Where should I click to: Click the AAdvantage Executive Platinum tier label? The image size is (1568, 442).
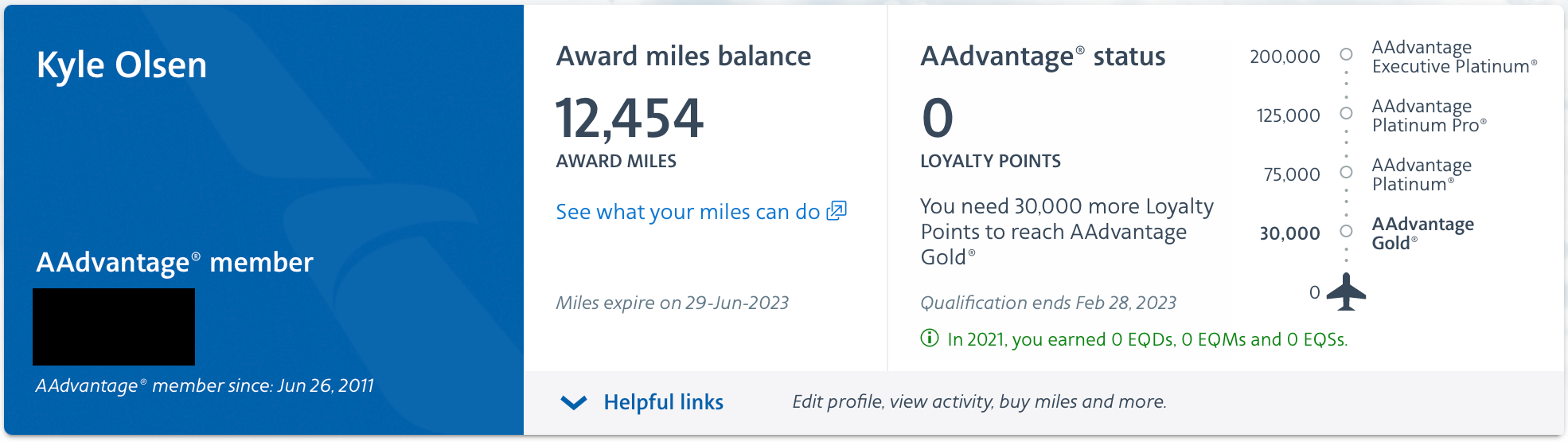(1454, 57)
